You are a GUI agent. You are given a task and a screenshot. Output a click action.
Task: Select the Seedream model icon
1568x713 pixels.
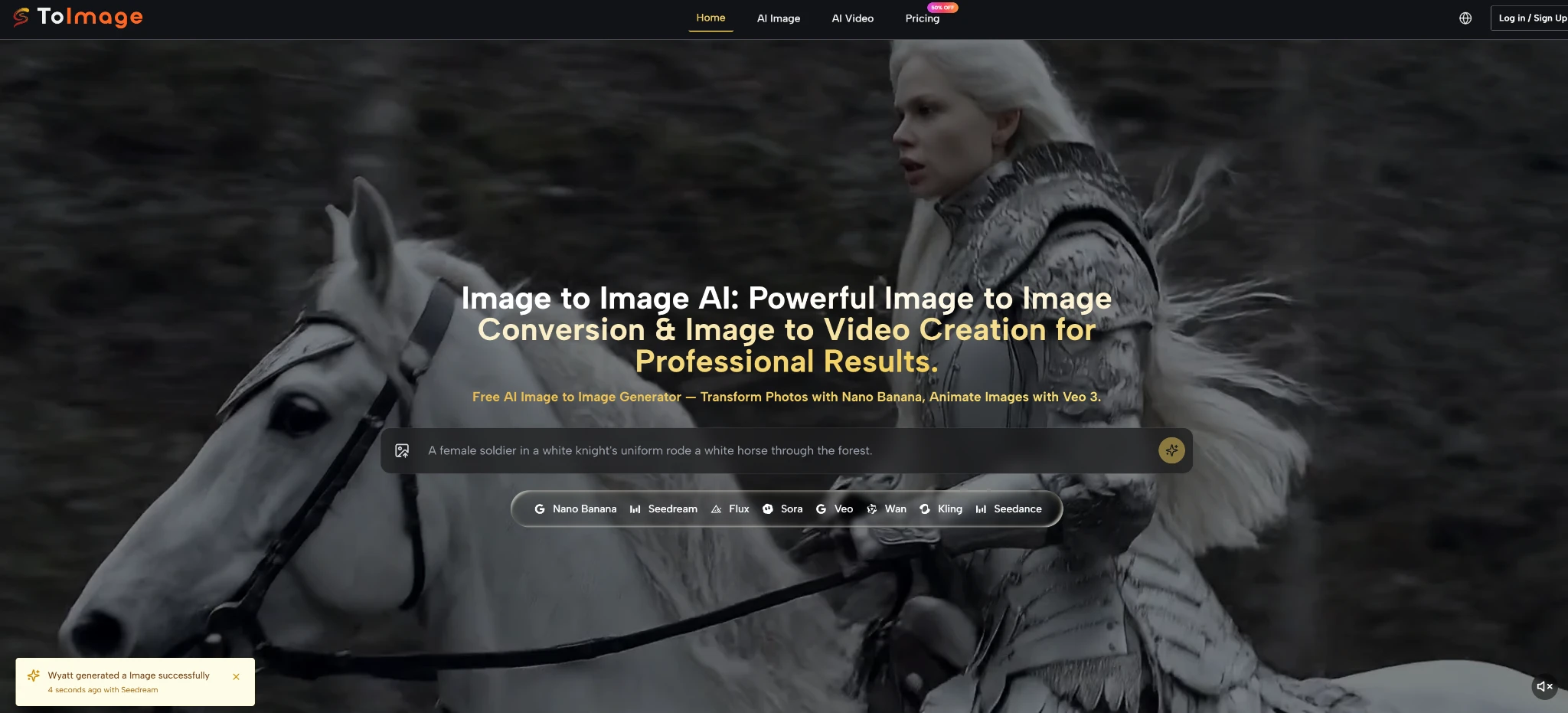point(636,509)
